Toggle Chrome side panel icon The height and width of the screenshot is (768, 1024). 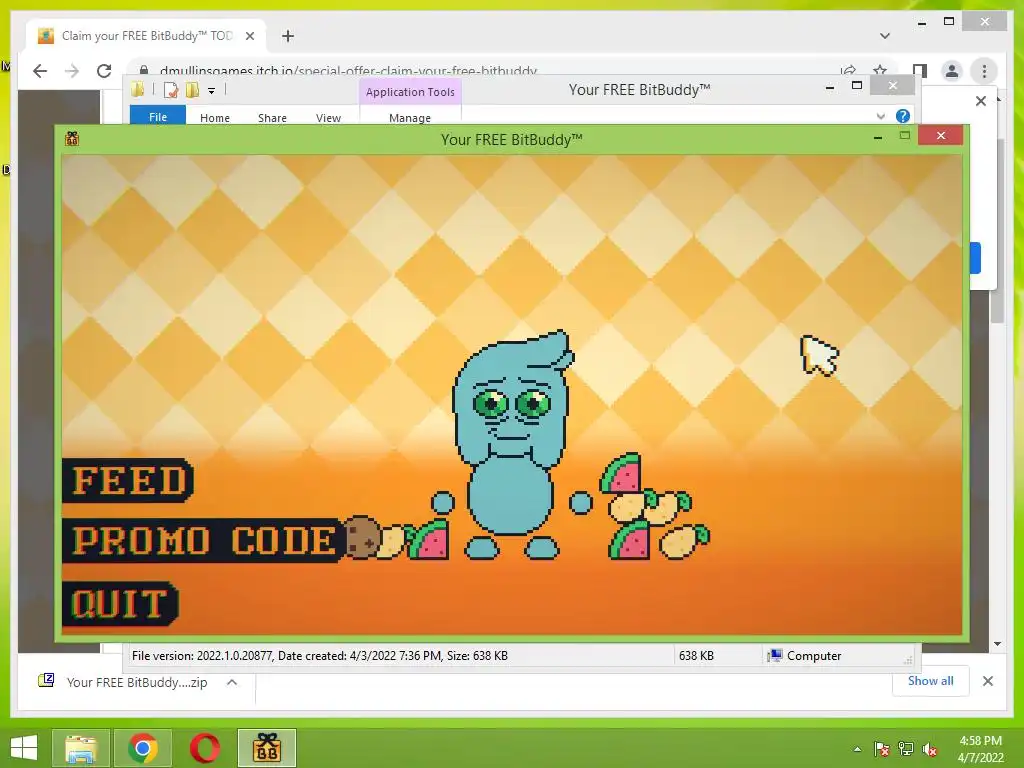(x=920, y=71)
